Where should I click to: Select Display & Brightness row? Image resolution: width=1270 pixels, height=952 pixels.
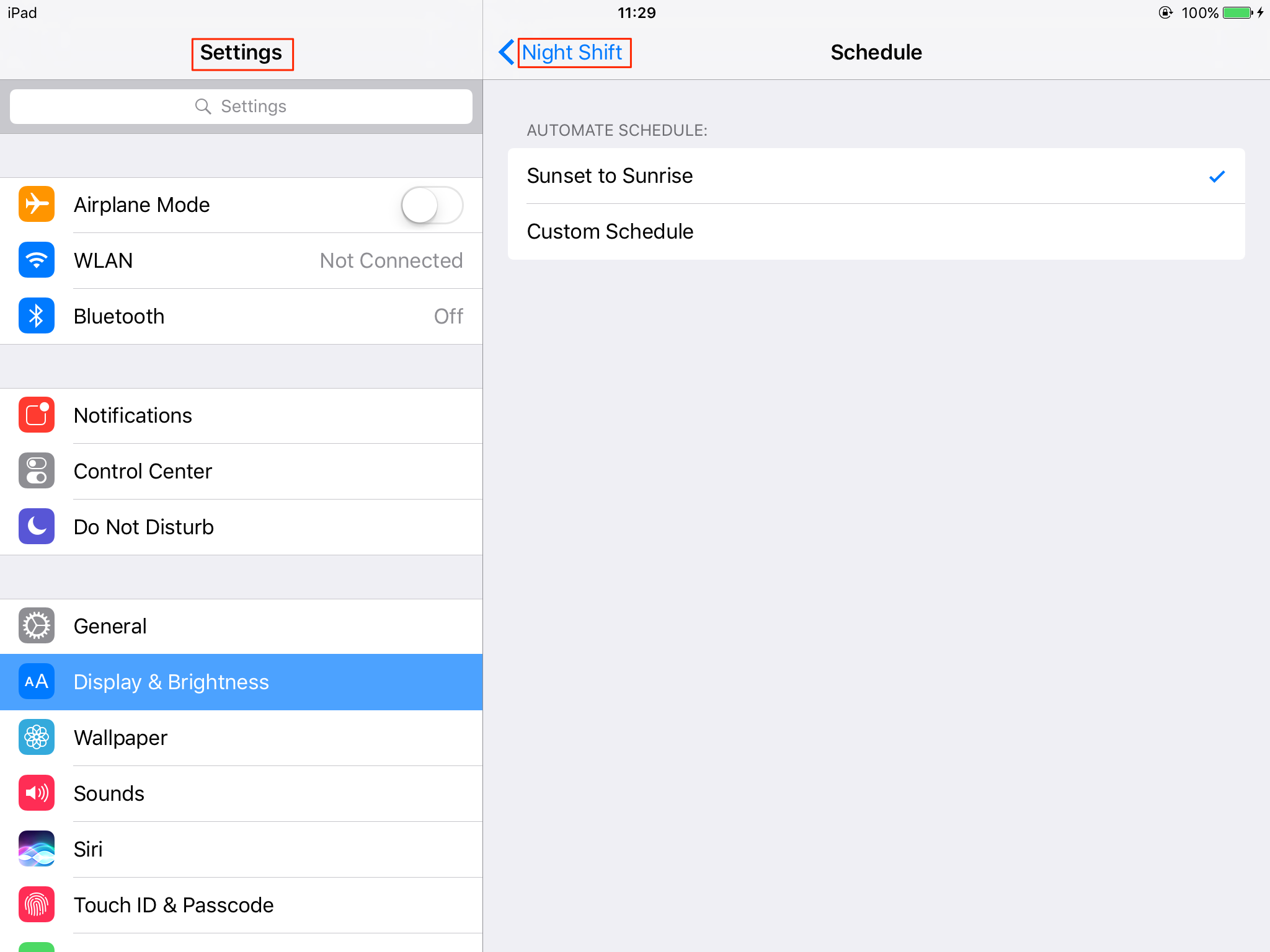pos(241,682)
